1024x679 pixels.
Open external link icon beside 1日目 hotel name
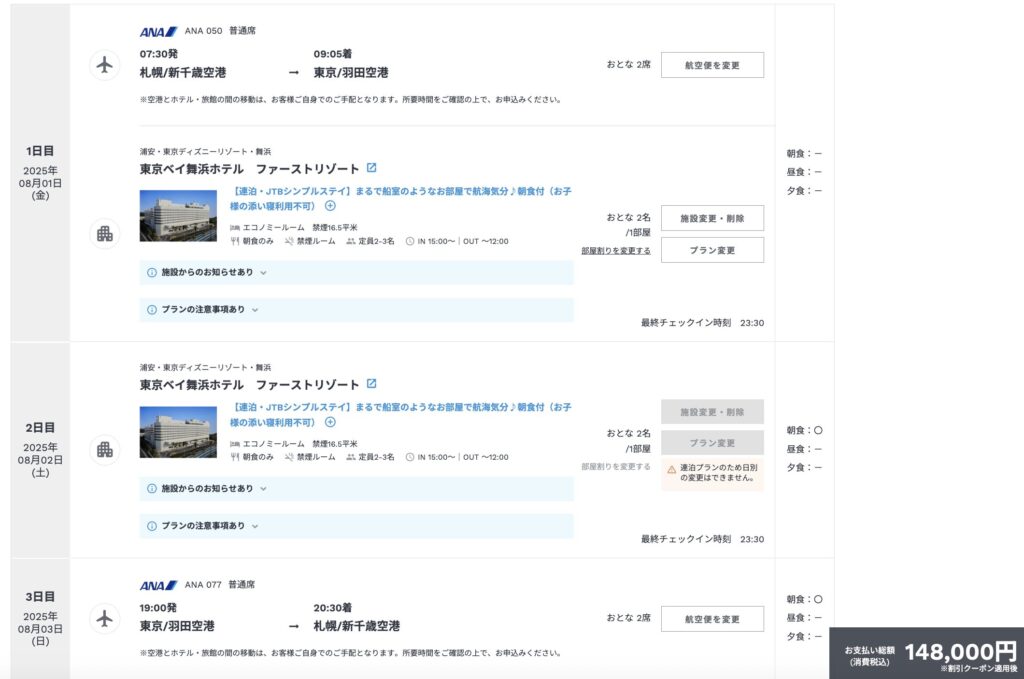pyautogui.click(x=372, y=168)
